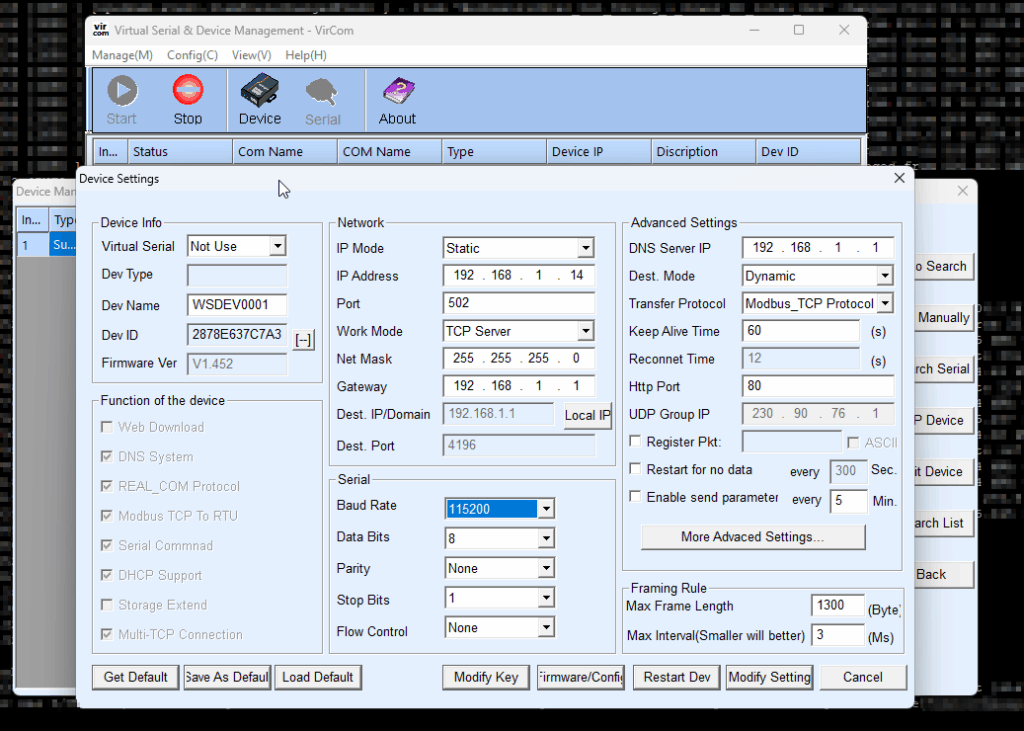This screenshot has width=1024, height=731.
Task: Enable Restart for no data checkbox
Action: 635,469
